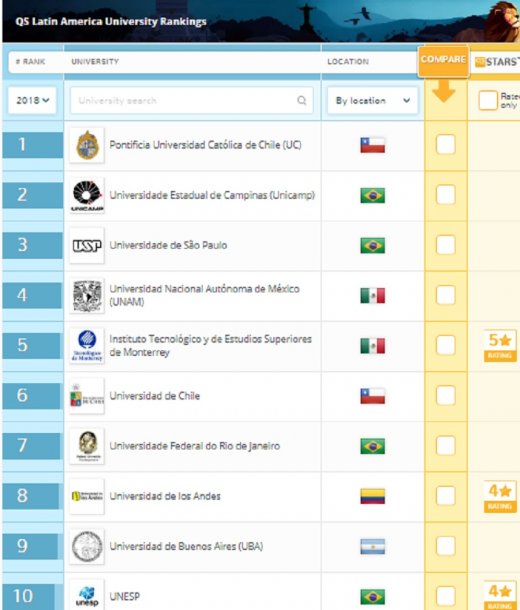
Task: Open Universidad Nacional Autónoma de México link
Action: (205, 295)
